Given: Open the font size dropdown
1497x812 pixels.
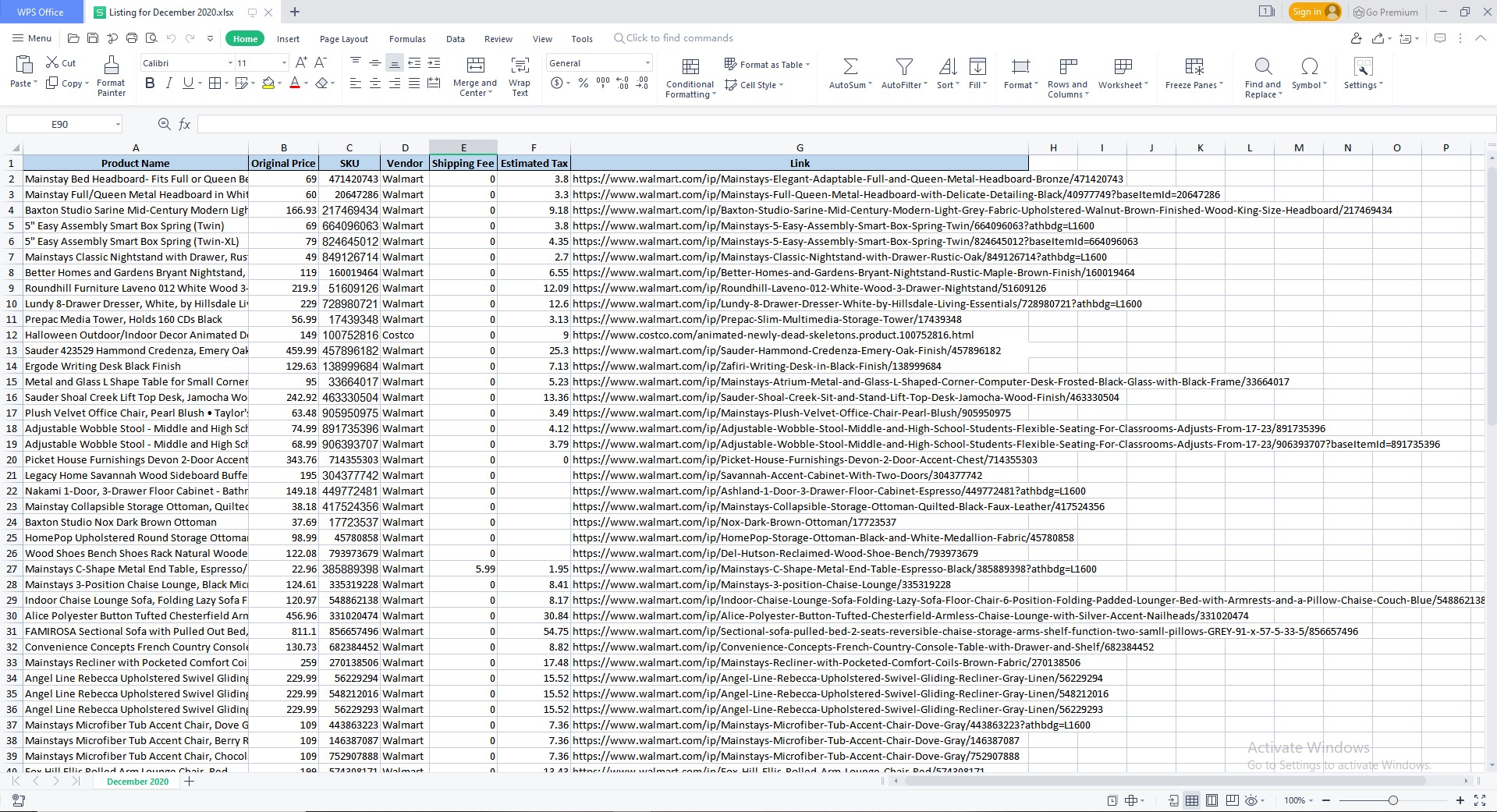Looking at the screenshot, I should click(284, 63).
